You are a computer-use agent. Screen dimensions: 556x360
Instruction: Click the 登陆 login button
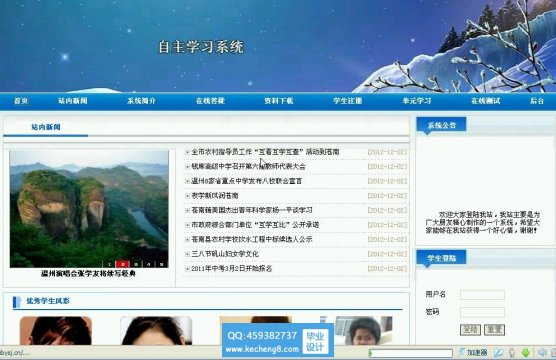pos(470,329)
